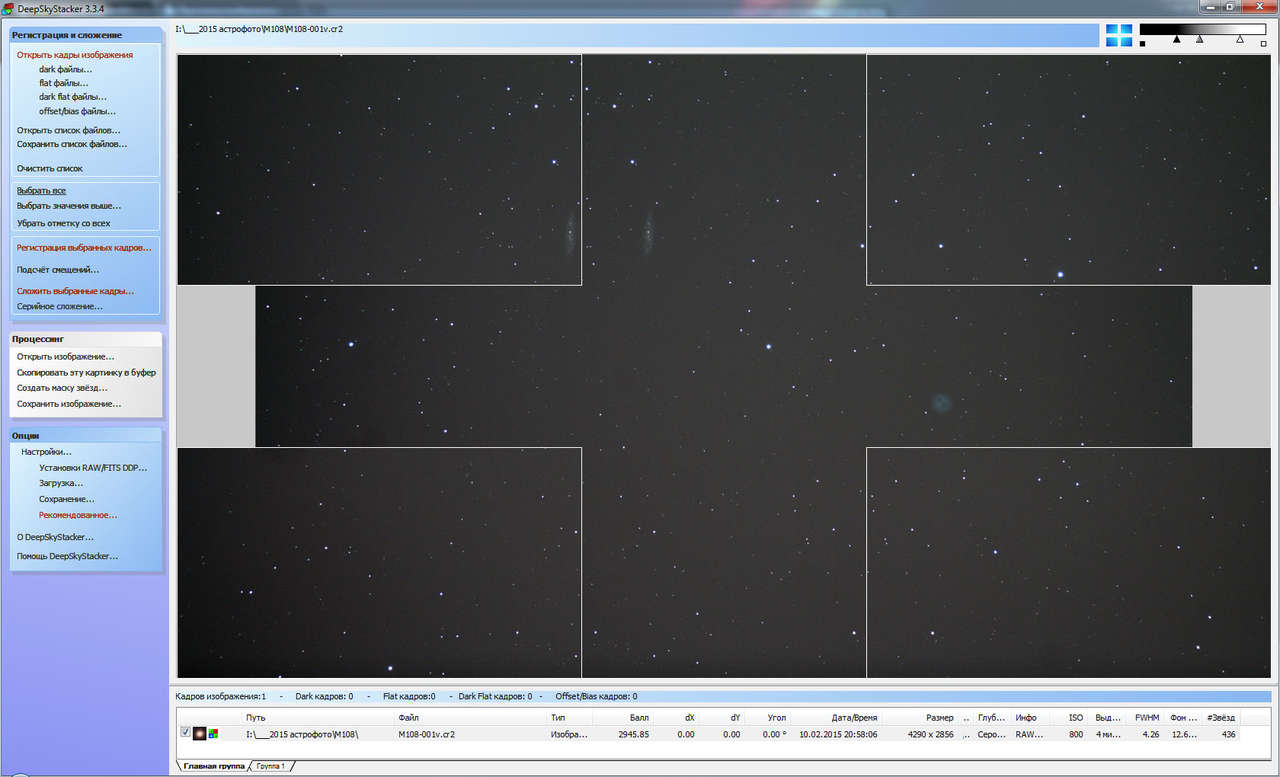
Task: Click Открыть список файлов...
Action: click(69, 130)
